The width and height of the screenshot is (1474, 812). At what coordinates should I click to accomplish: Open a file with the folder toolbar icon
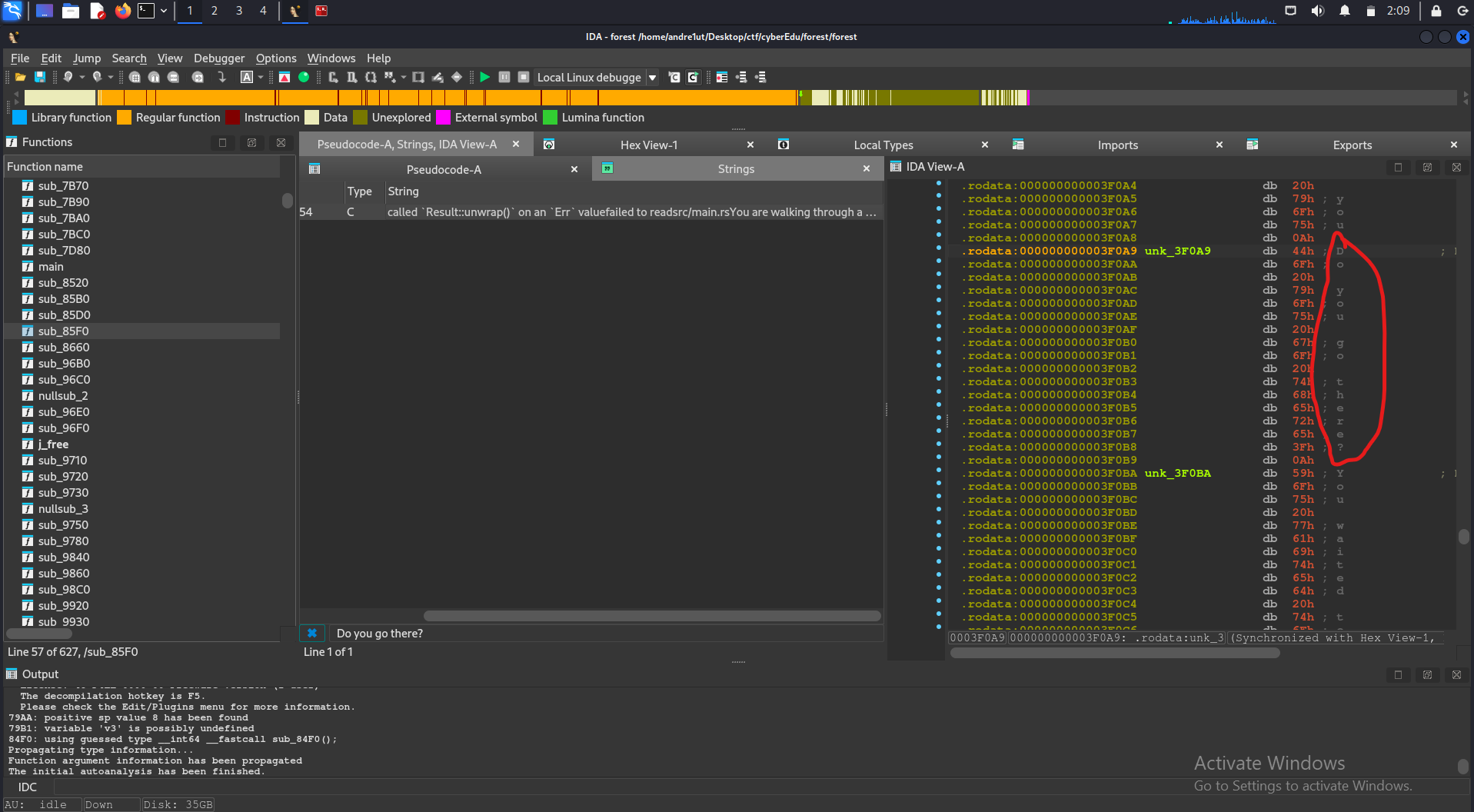point(21,77)
